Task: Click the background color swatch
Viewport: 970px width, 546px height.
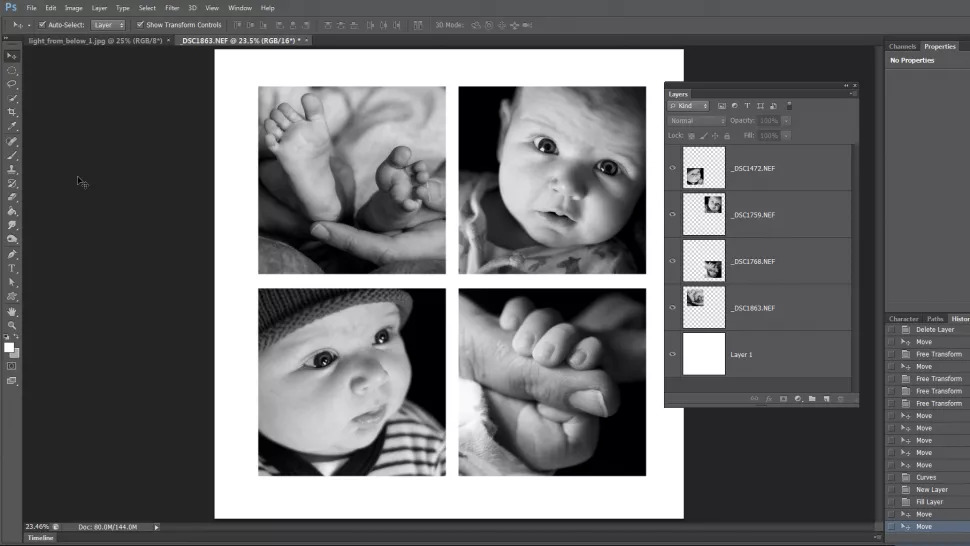Action: 16,354
